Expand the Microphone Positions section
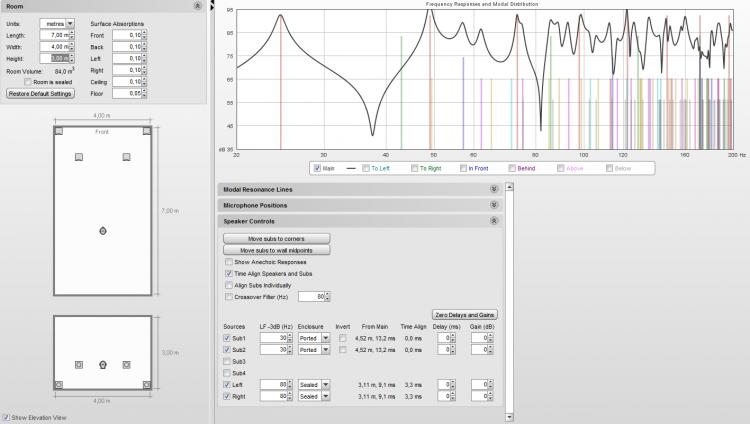This screenshot has height=424, width=750. 493,205
